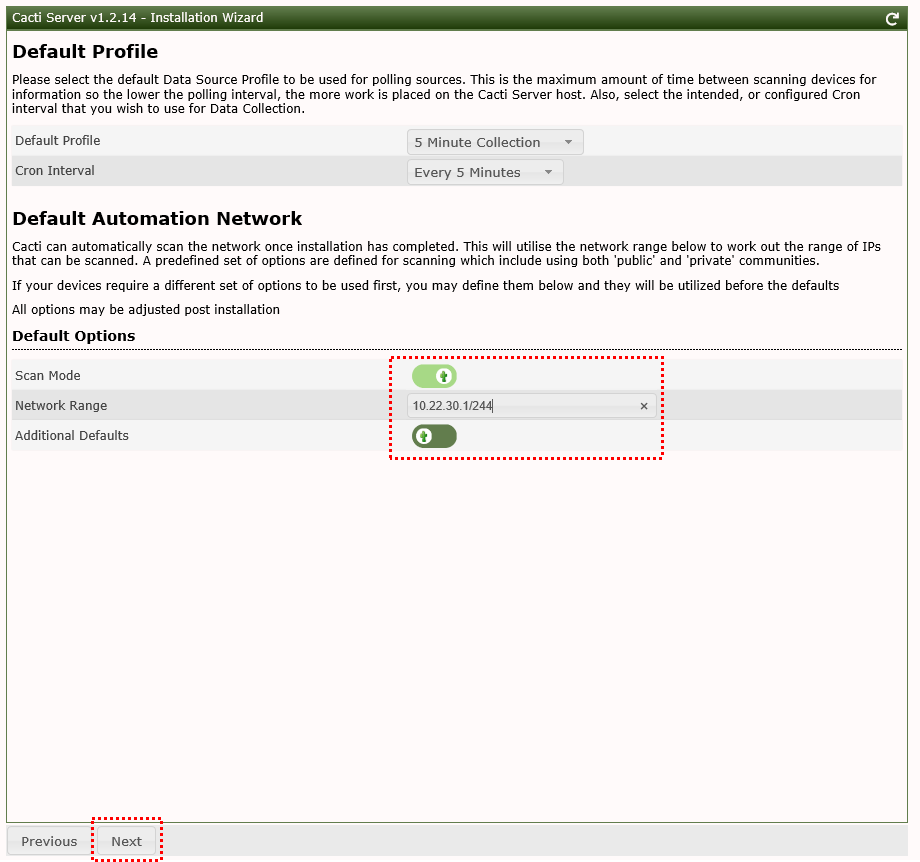Open the Cron Interval dropdown
The width and height of the screenshot is (920, 862).
coord(485,173)
